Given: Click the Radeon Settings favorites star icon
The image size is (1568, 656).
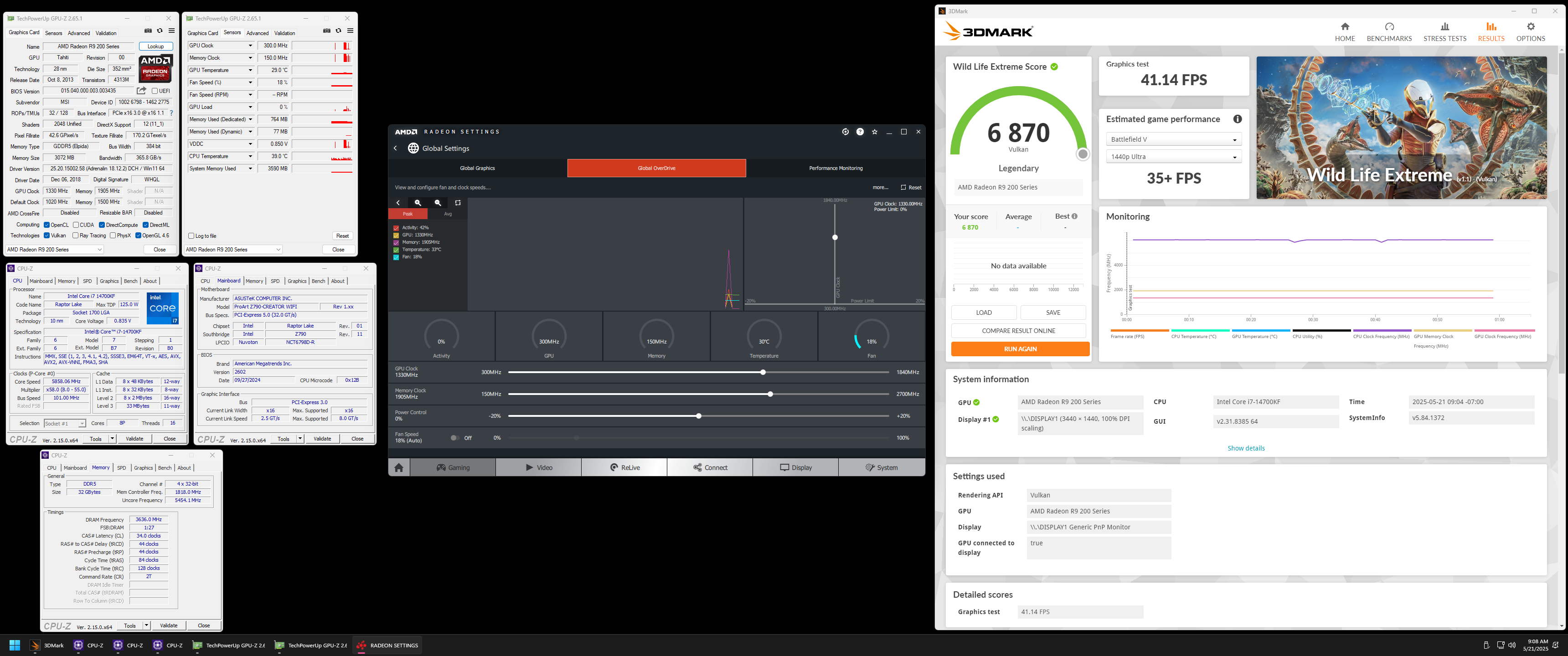Looking at the screenshot, I should coord(875,132).
